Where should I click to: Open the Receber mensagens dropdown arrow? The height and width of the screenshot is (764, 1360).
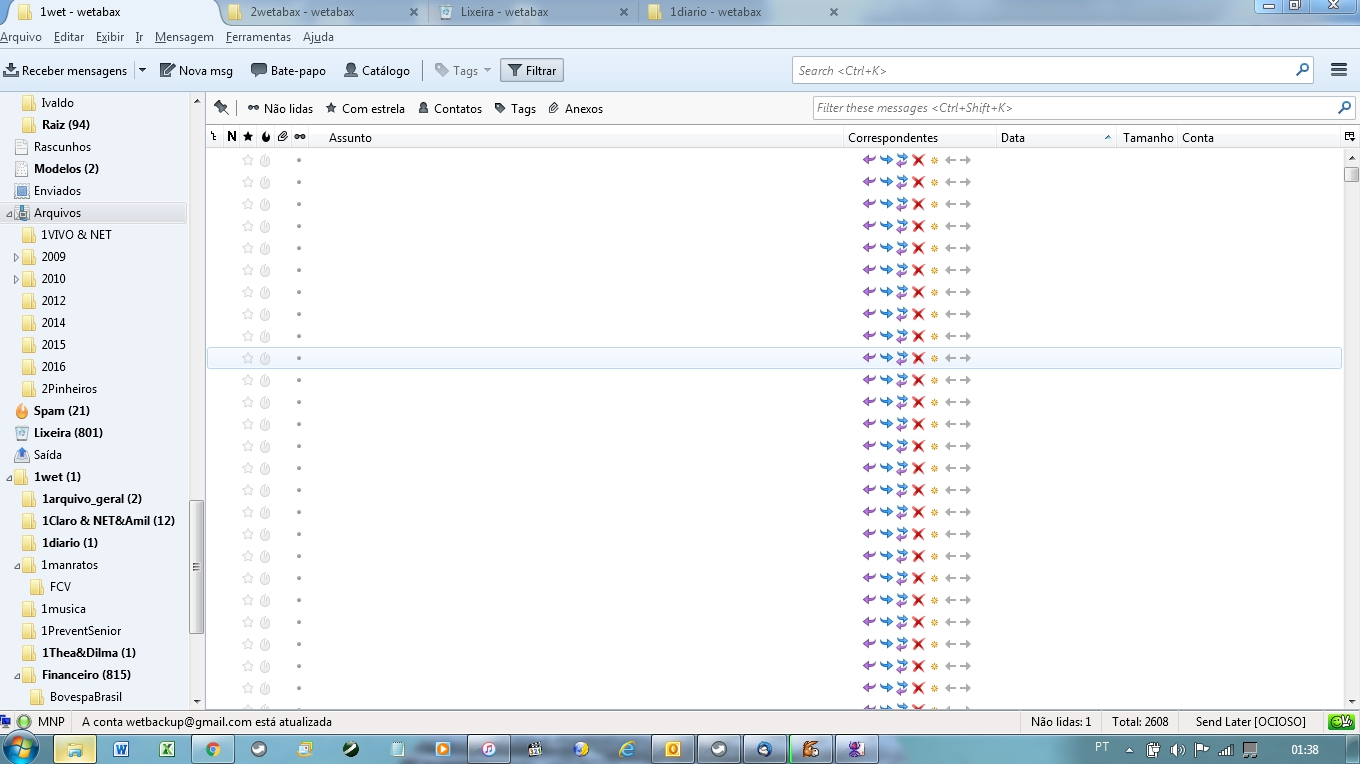pyautogui.click(x=142, y=71)
